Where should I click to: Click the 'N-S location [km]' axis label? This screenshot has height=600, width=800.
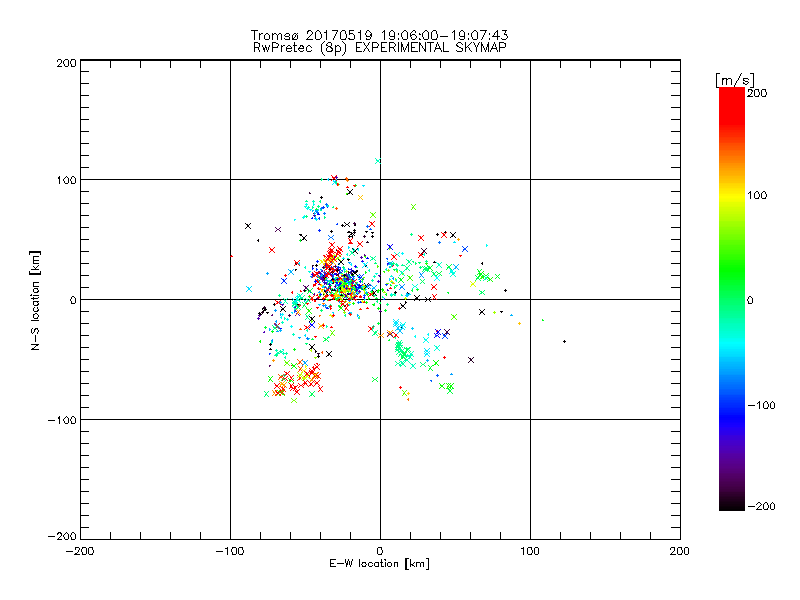click(x=35, y=300)
